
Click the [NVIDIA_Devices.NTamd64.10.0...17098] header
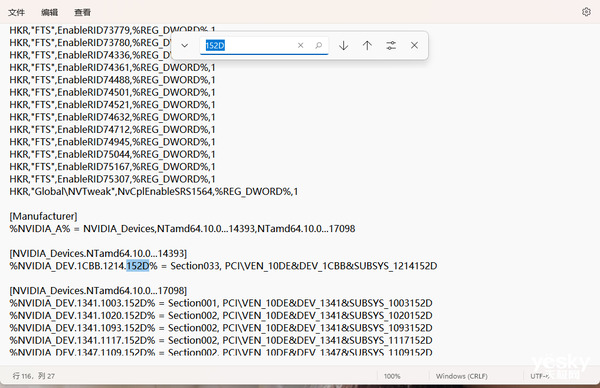[98, 290]
